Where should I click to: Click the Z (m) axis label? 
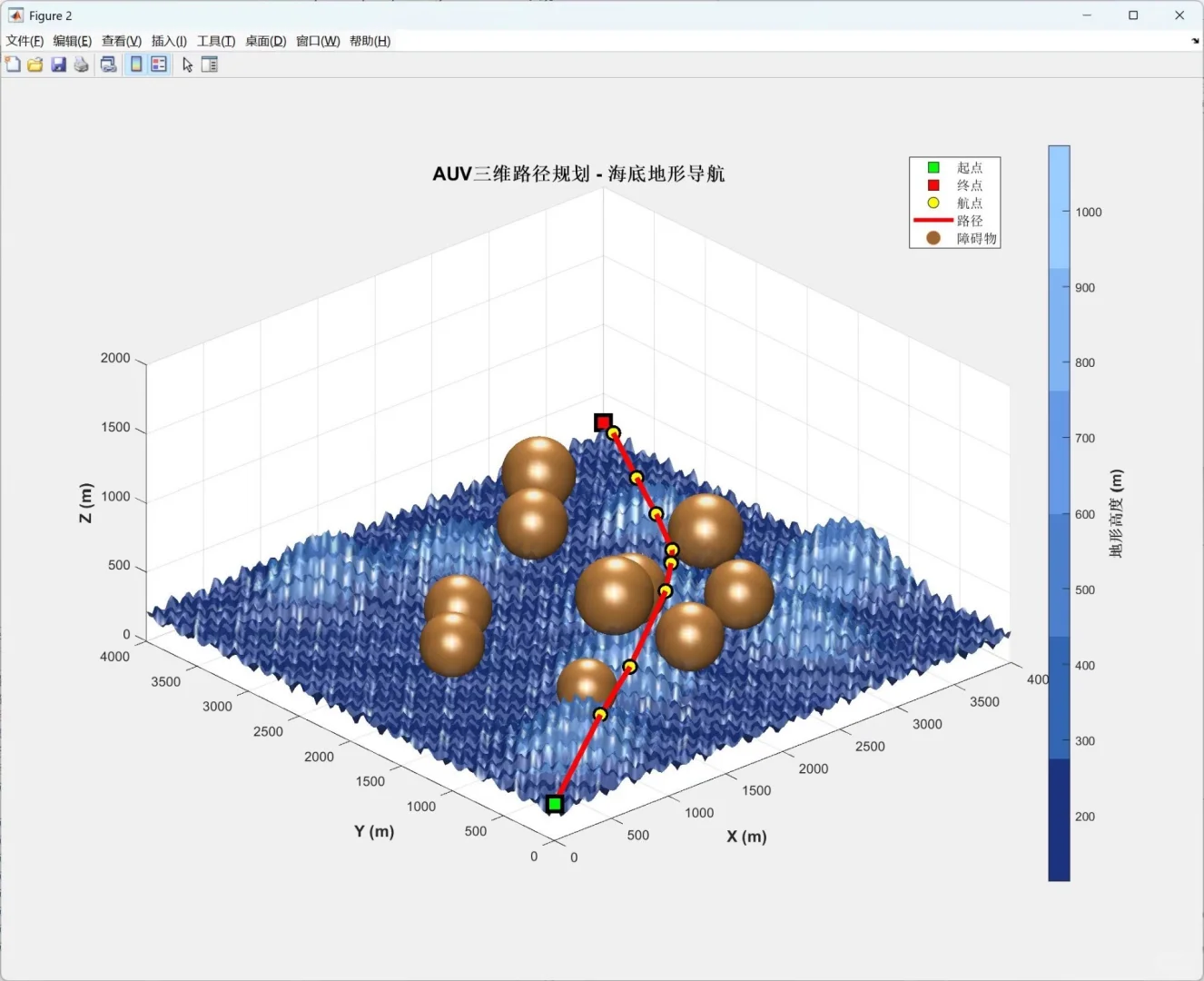pyautogui.click(x=86, y=503)
